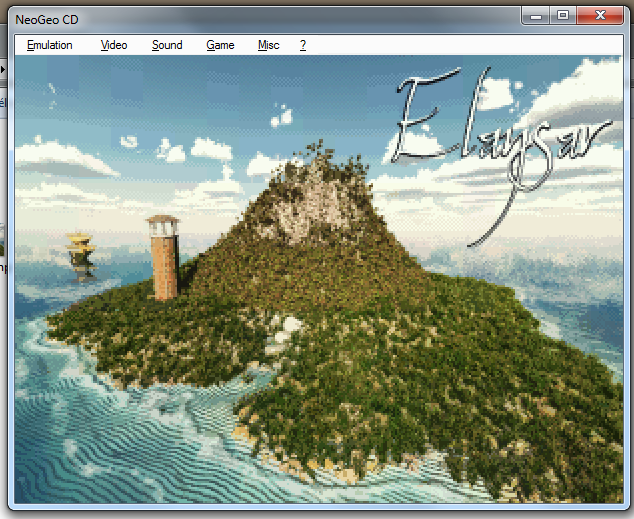Click the brick tower in game display
The image size is (634, 519).
[164, 258]
